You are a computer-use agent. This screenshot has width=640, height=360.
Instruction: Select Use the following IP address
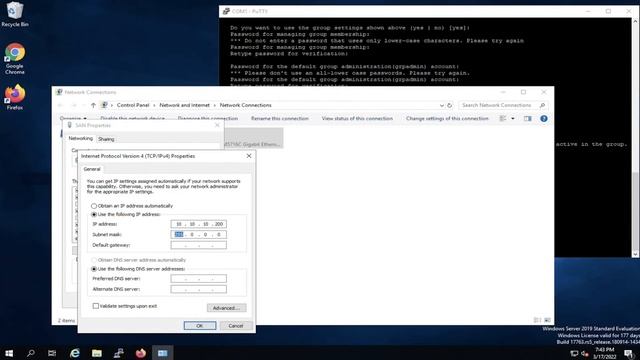tap(126, 214)
